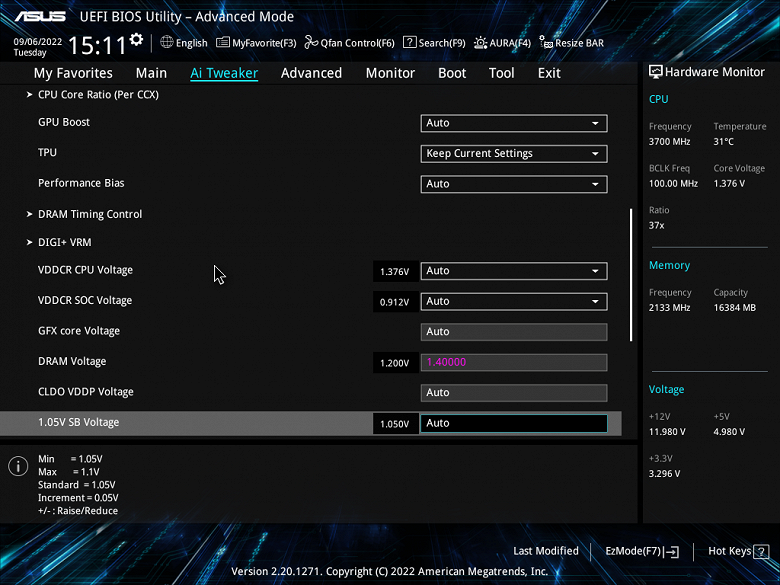This screenshot has height=585, width=780.
Task: Click the 37x ratio value
Action: coord(657,225)
